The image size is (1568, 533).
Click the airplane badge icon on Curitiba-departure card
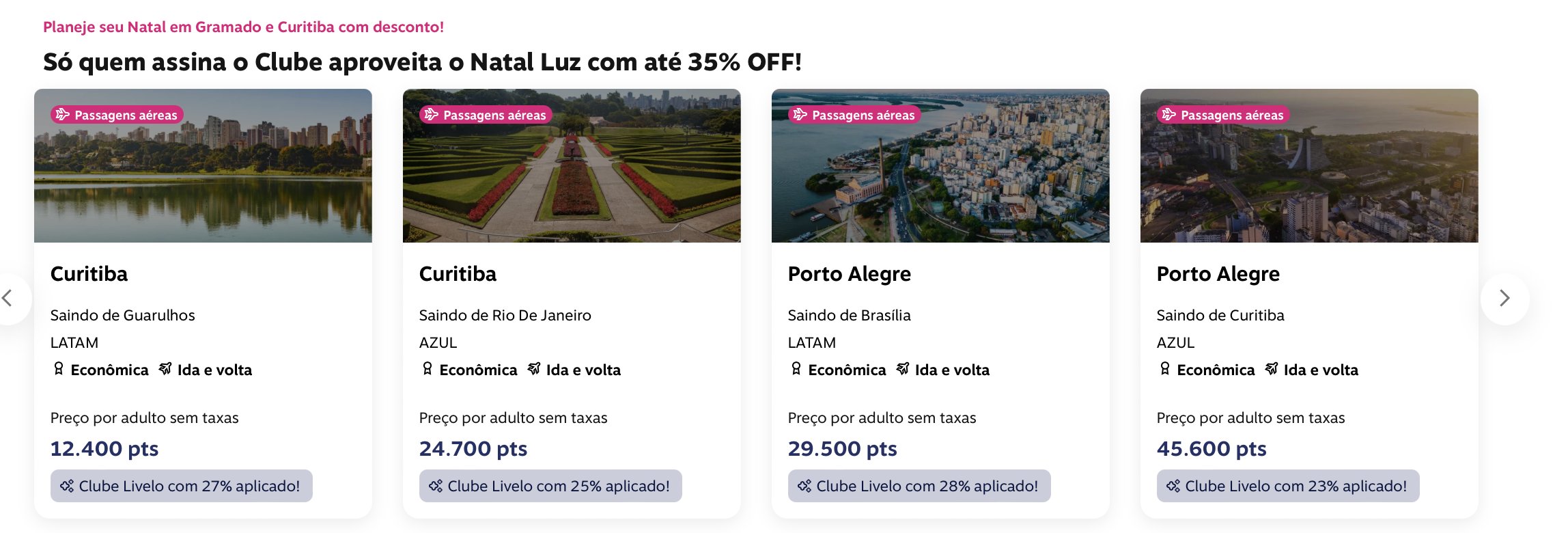click(x=1169, y=115)
